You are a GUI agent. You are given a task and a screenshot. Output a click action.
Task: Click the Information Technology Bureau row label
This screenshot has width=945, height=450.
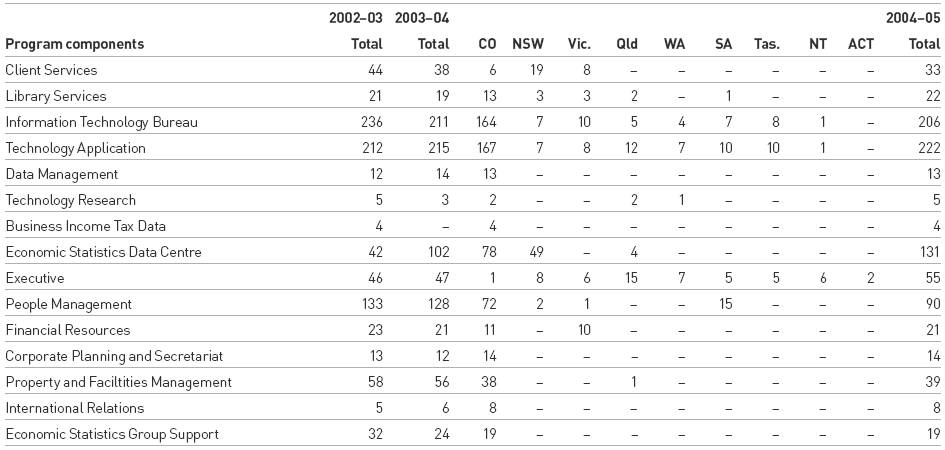pos(102,122)
